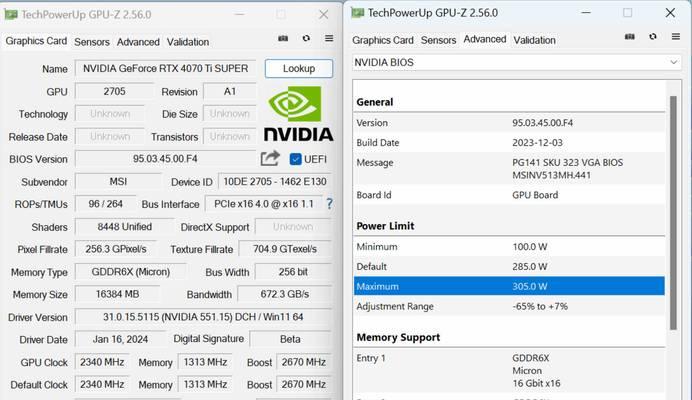Screen dimensions: 692x400
Task: Open Validation tab in right window
Action: click(534, 40)
